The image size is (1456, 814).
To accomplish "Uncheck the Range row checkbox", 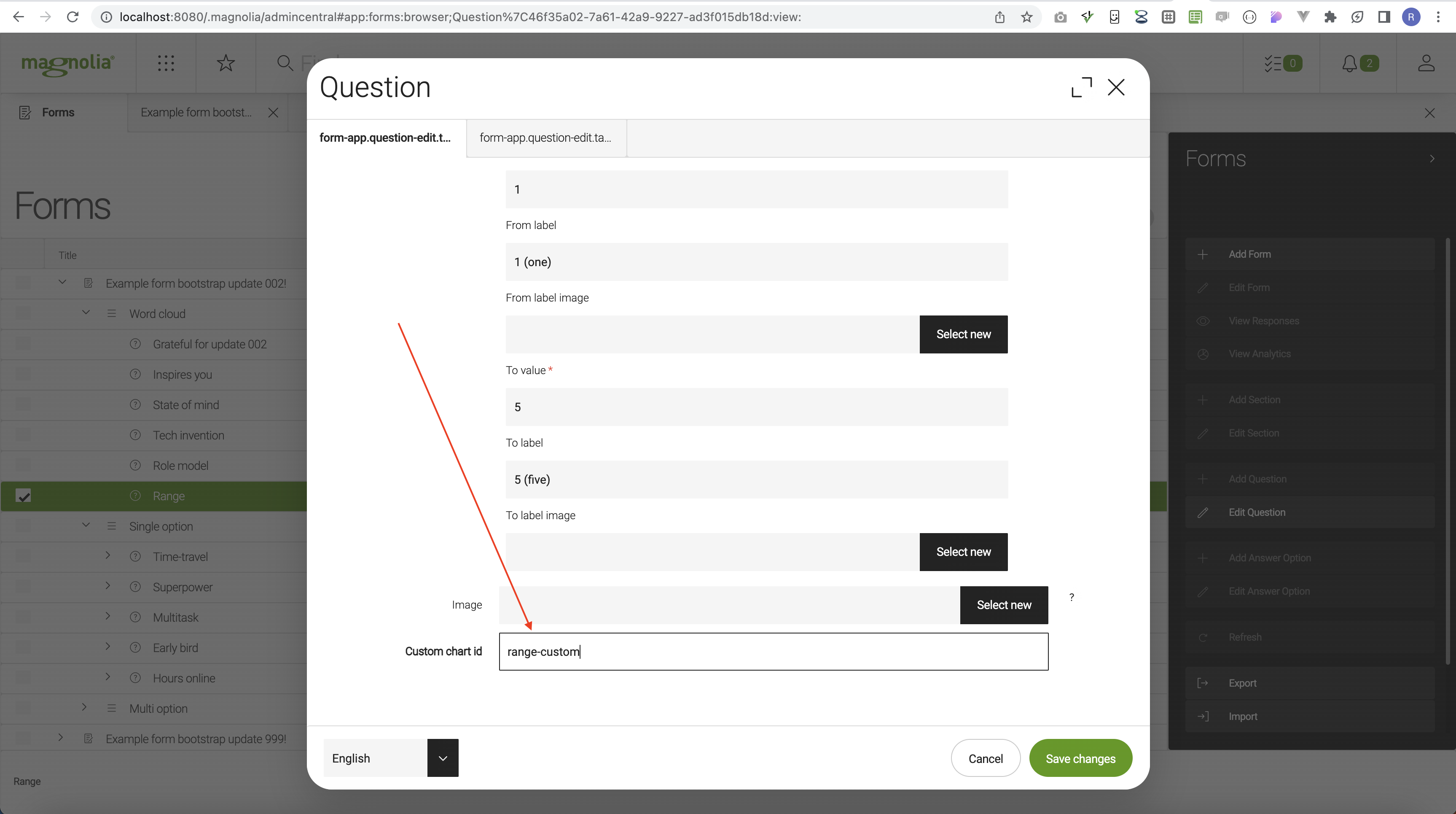I will point(23,496).
